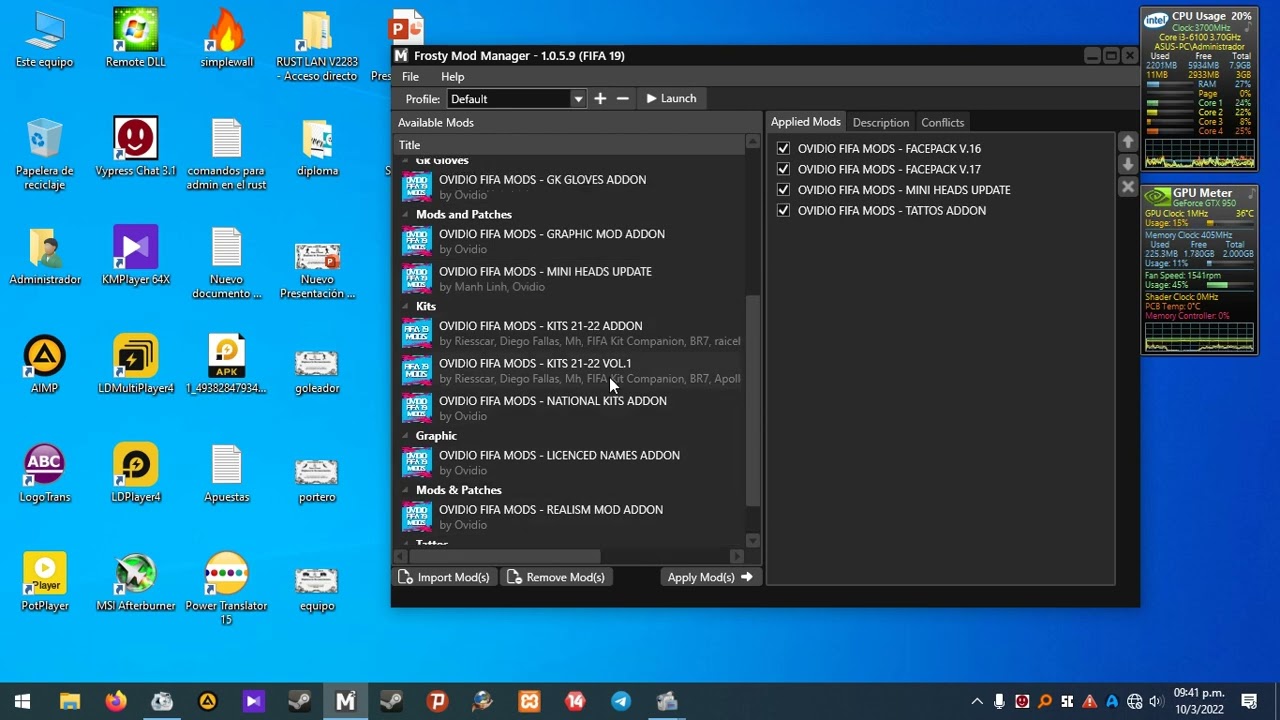Click the Windows Start button
Viewport: 1280px width, 720px height.
pos(22,701)
